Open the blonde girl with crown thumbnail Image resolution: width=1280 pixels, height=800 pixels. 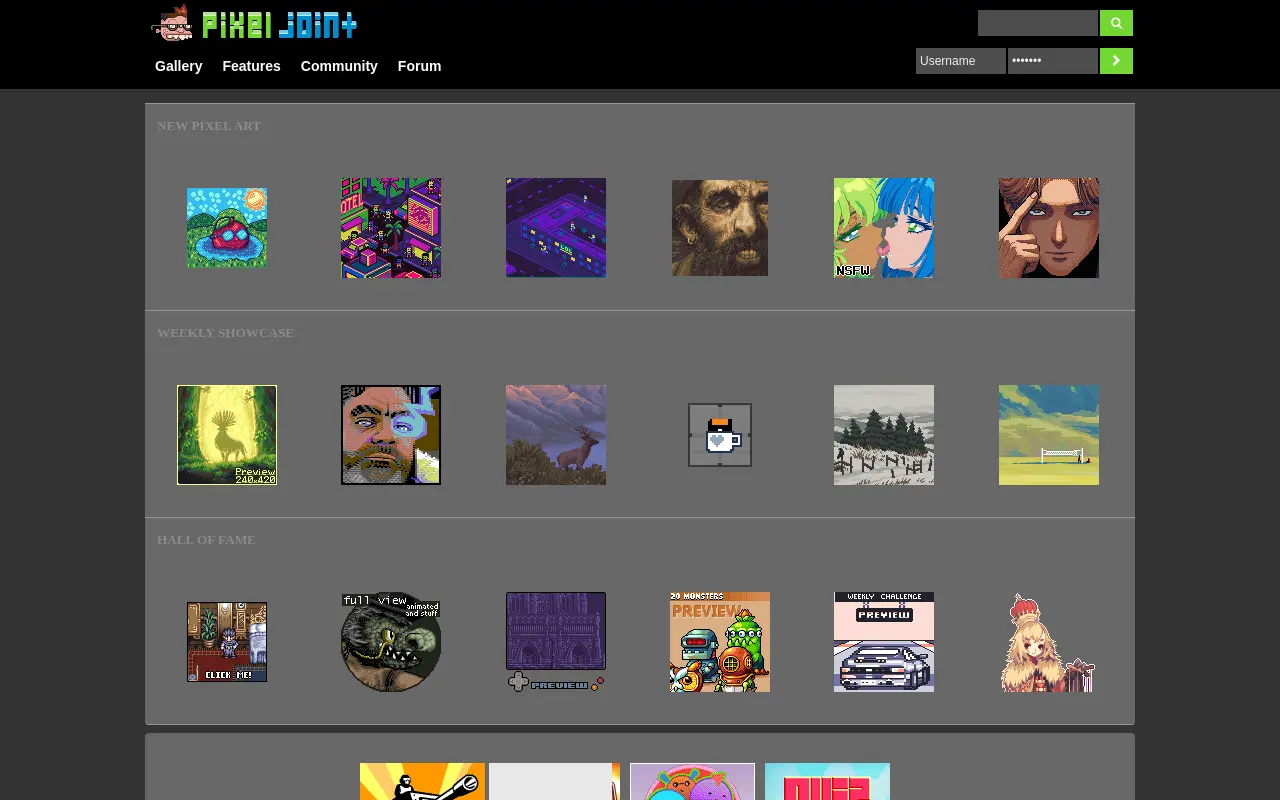click(x=1049, y=642)
